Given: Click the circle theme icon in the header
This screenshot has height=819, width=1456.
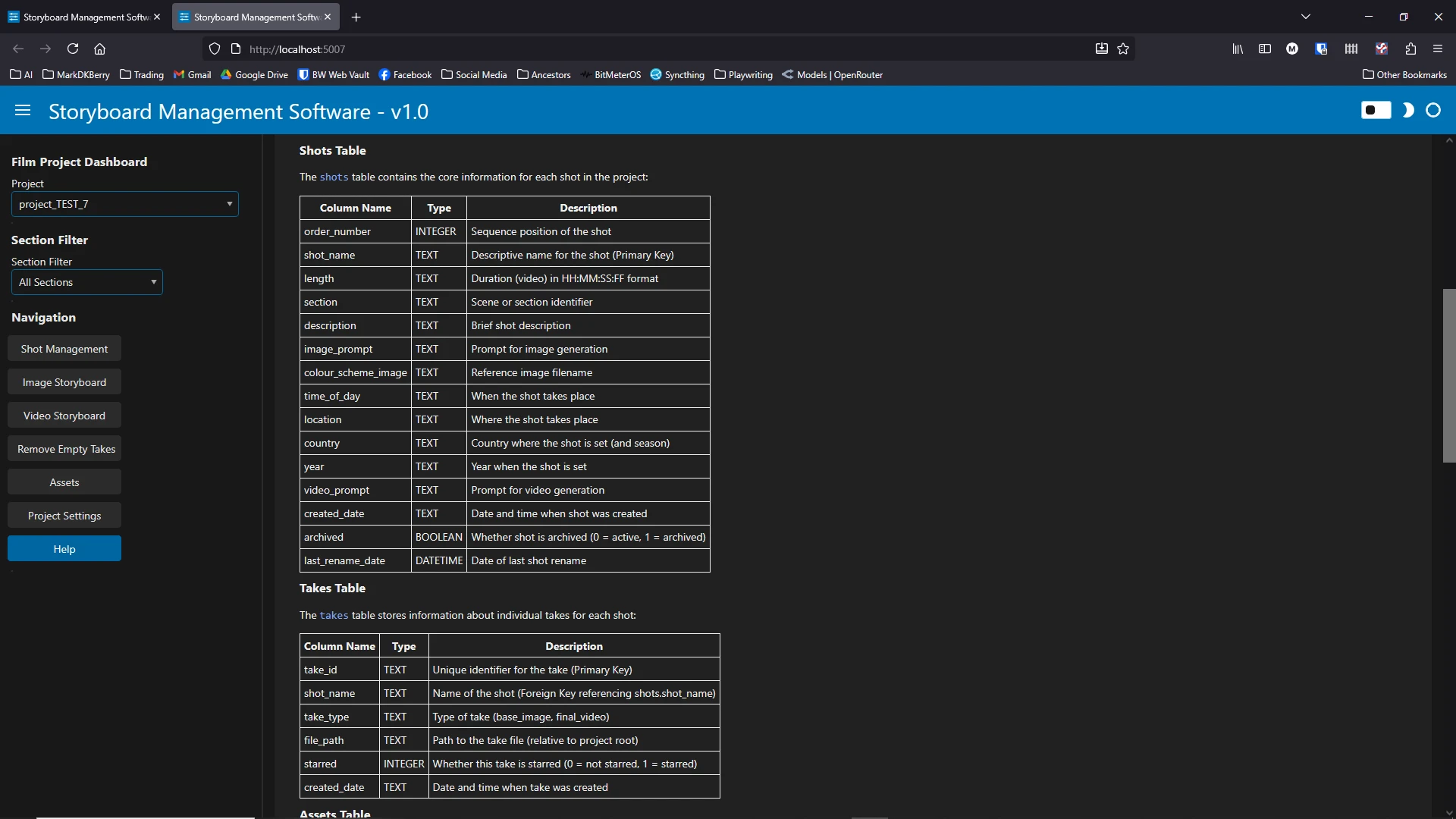Looking at the screenshot, I should pos(1434,110).
